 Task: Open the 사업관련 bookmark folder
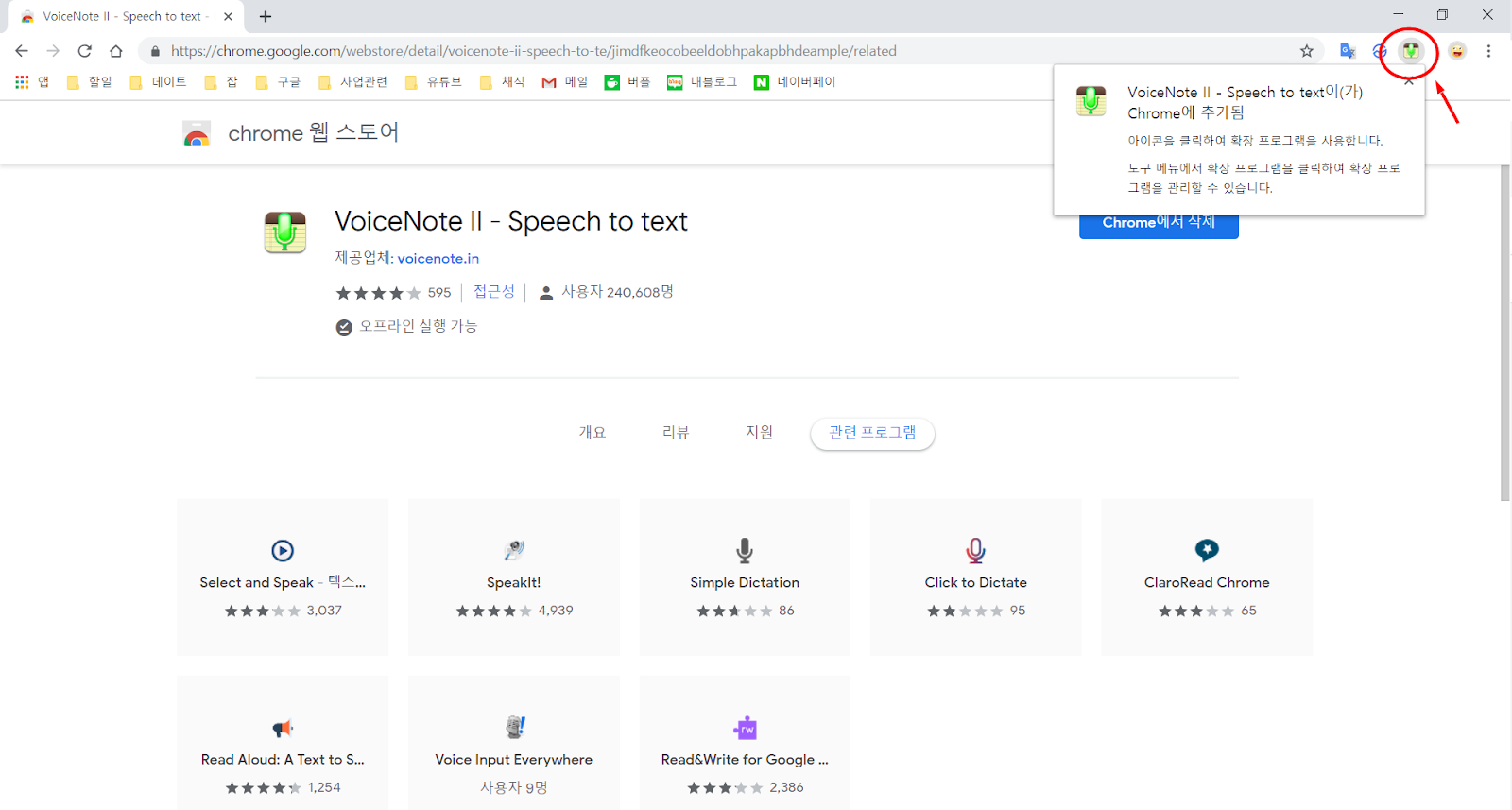click(352, 82)
